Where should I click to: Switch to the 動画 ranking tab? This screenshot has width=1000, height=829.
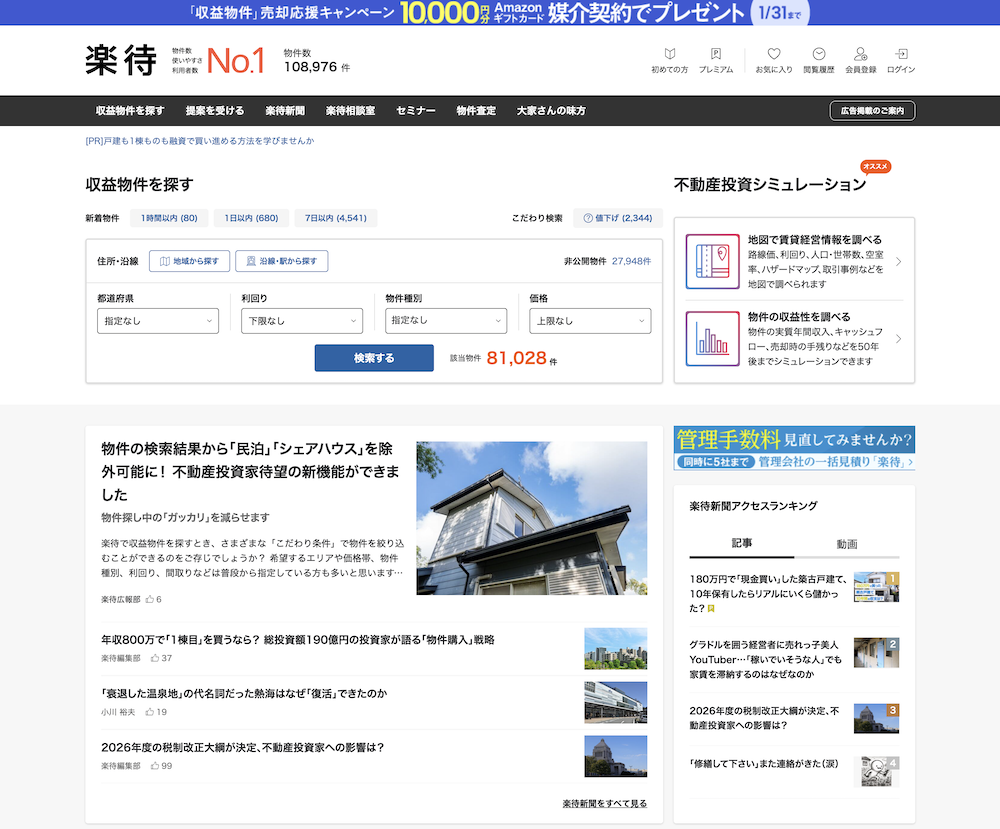point(846,541)
